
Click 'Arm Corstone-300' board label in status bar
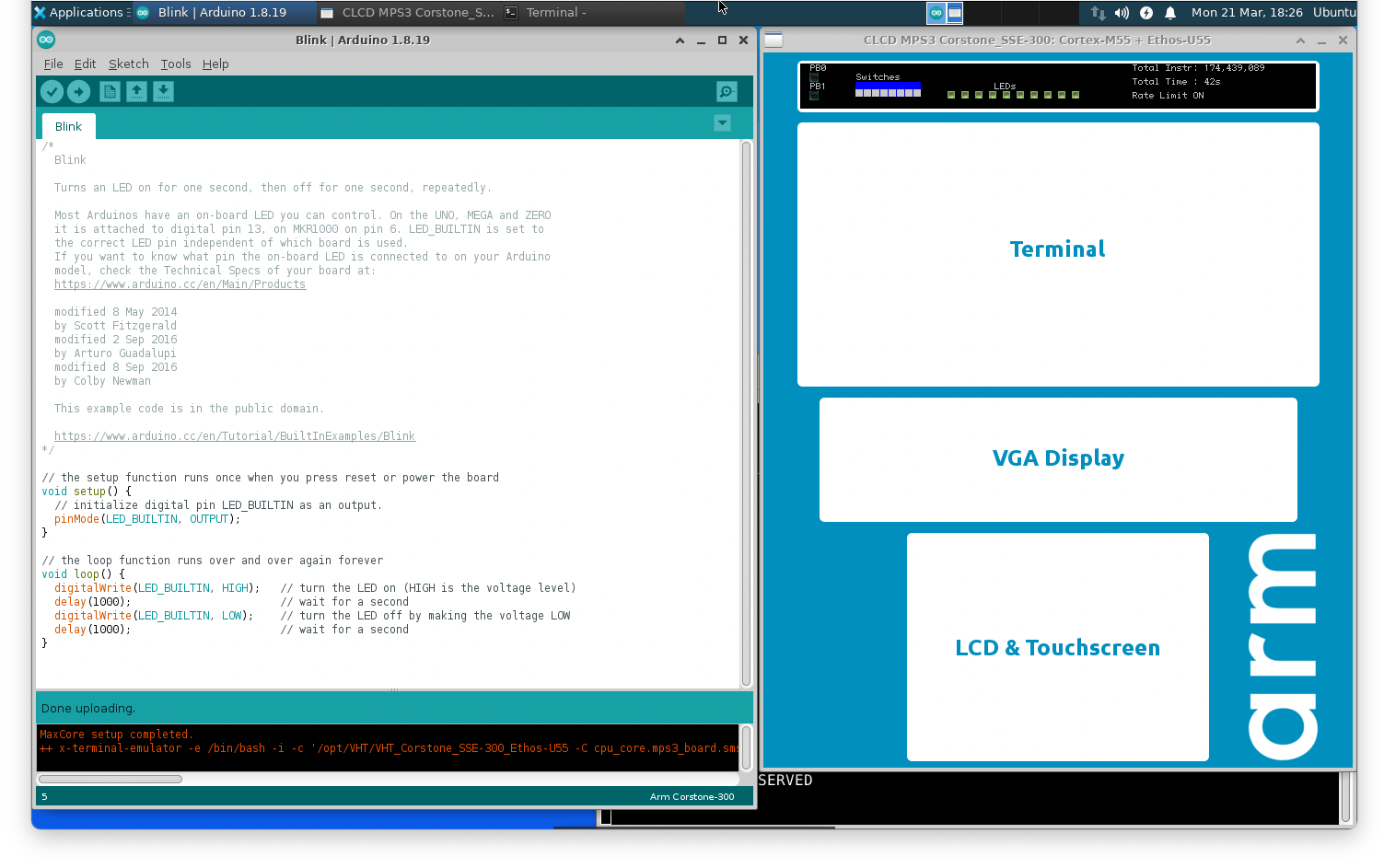point(692,796)
